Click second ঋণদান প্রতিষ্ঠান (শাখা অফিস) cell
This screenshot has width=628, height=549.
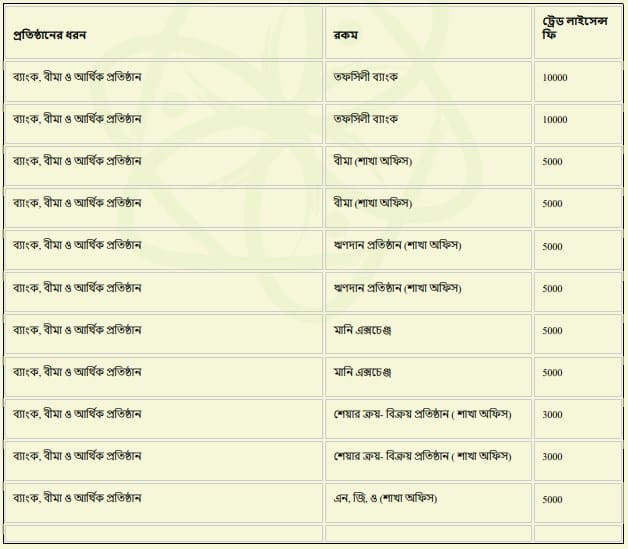tap(397, 288)
